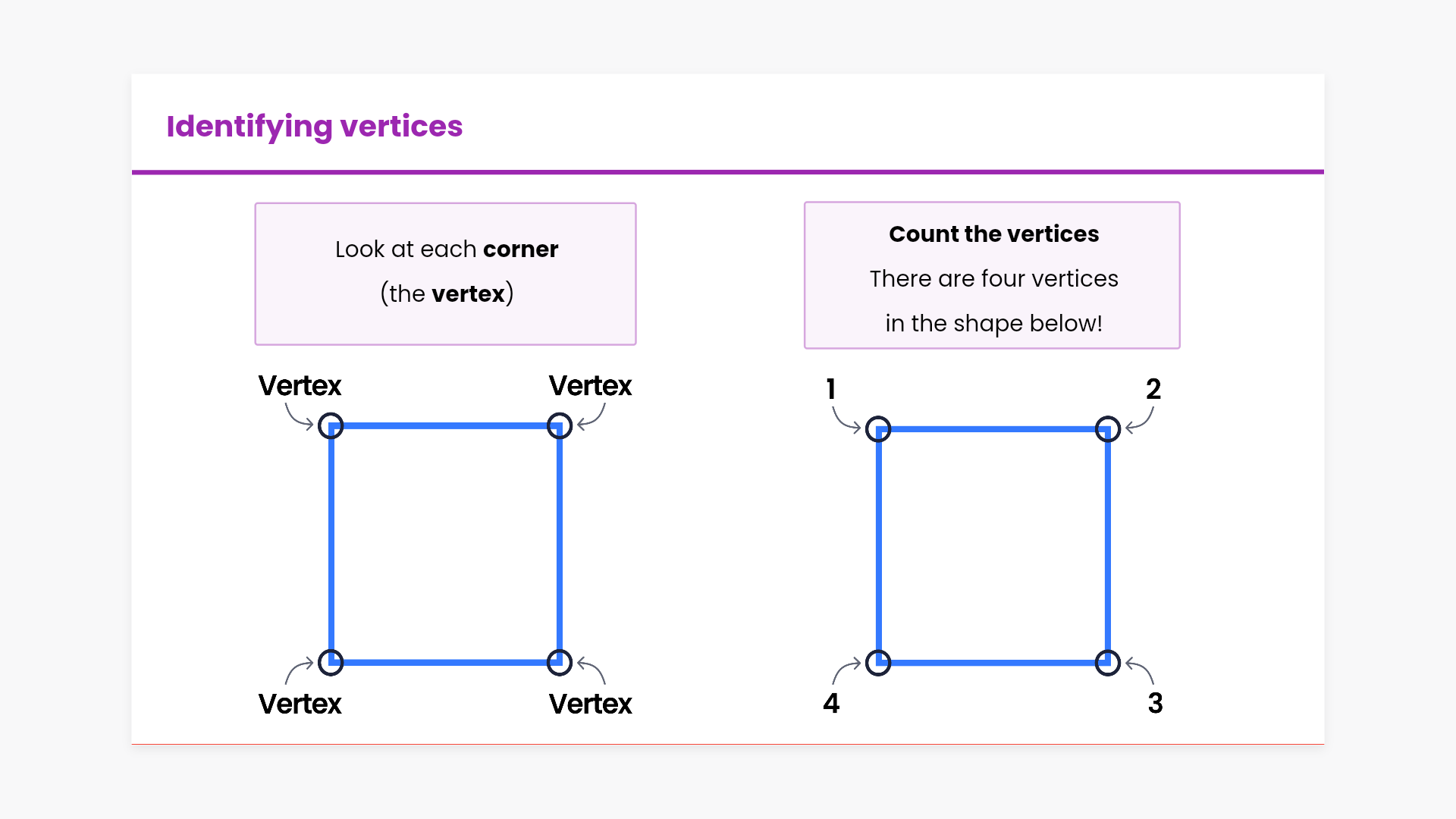The width and height of the screenshot is (1456, 819).
Task: Click the vertex circle labeled number 1
Action: click(x=878, y=429)
